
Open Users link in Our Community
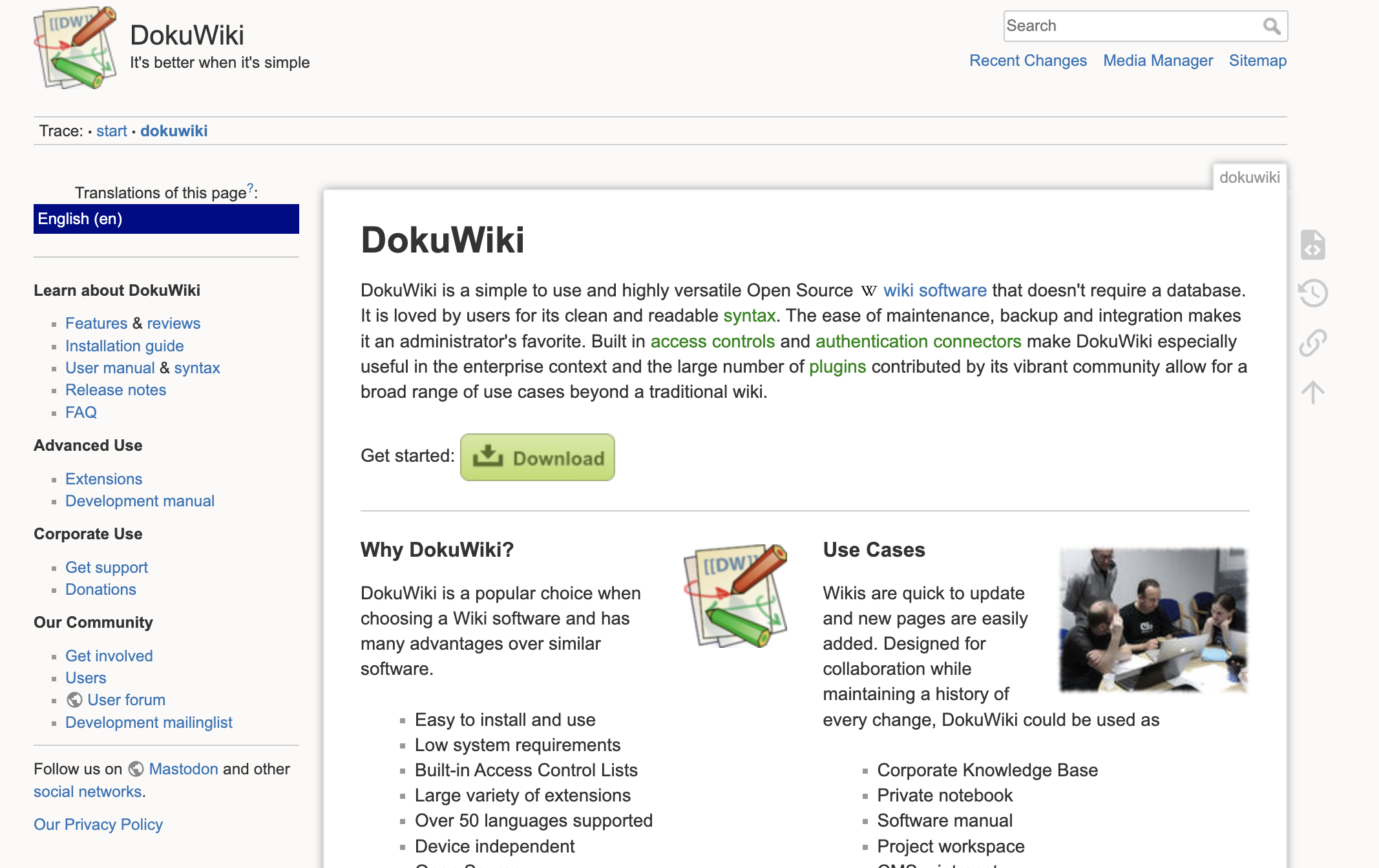(86, 678)
